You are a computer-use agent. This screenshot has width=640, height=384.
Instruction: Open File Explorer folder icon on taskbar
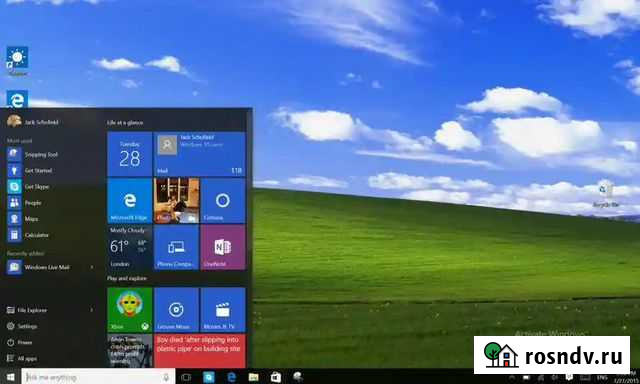(253, 377)
